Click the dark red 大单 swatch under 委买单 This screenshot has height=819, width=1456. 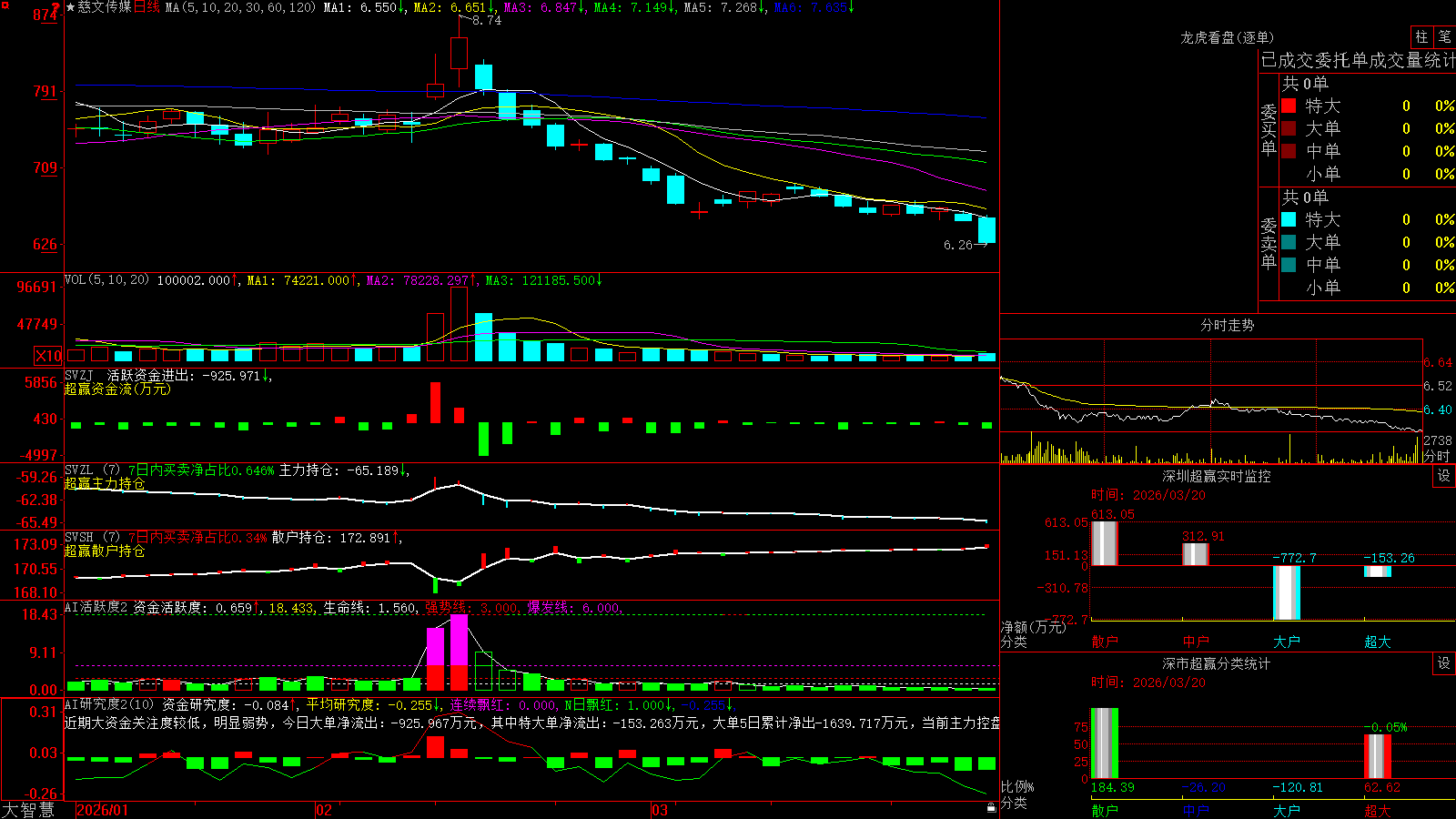click(x=1289, y=128)
